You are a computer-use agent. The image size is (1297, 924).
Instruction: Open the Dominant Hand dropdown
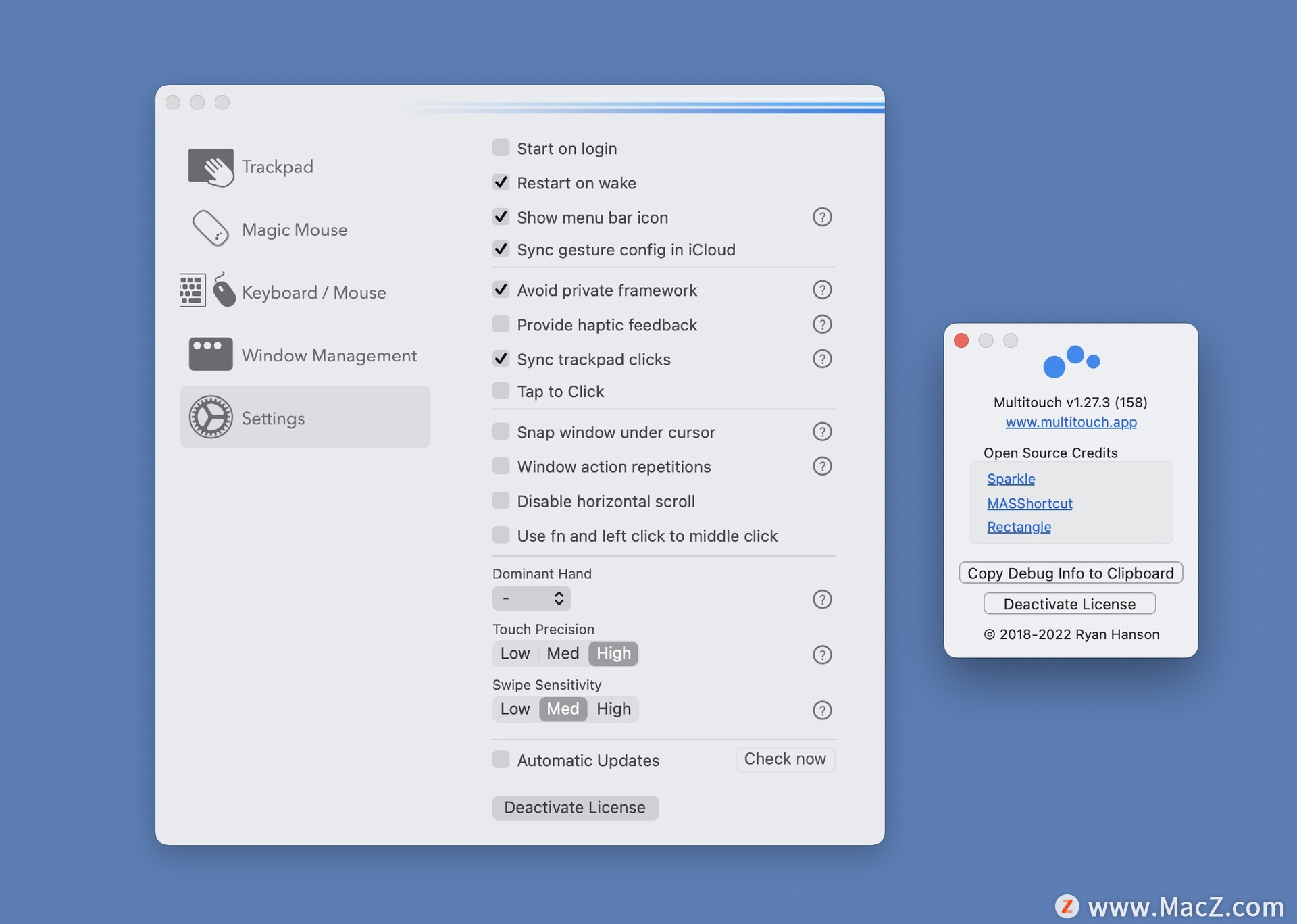[532, 598]
